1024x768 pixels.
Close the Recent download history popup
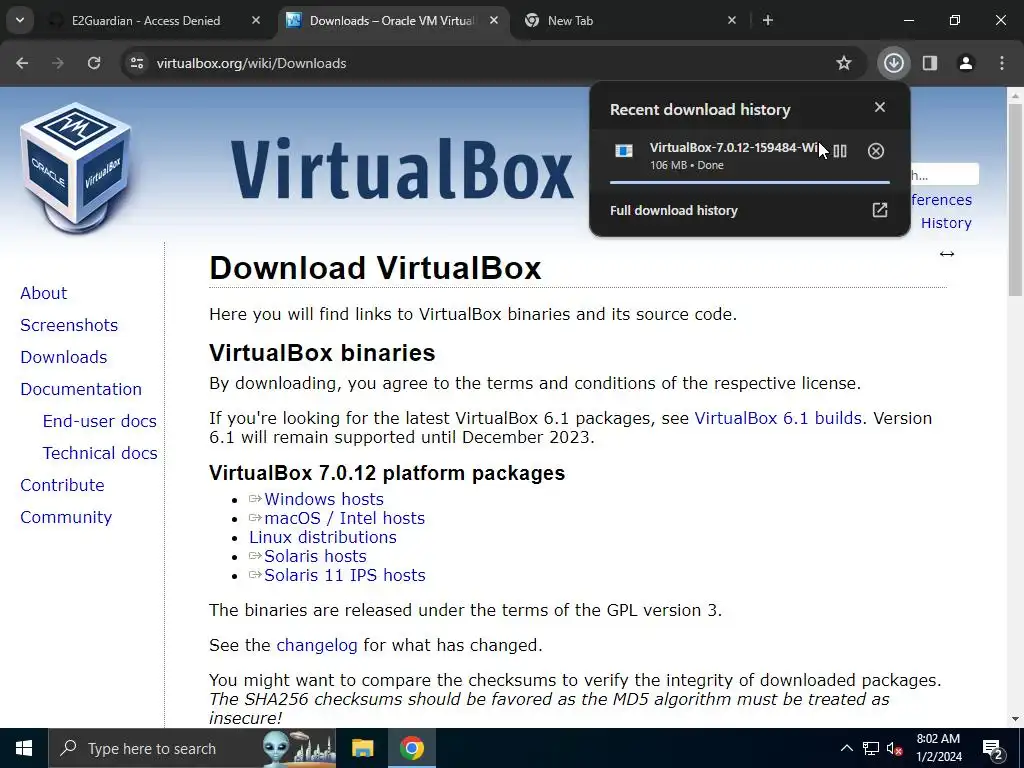pos(880,107)
